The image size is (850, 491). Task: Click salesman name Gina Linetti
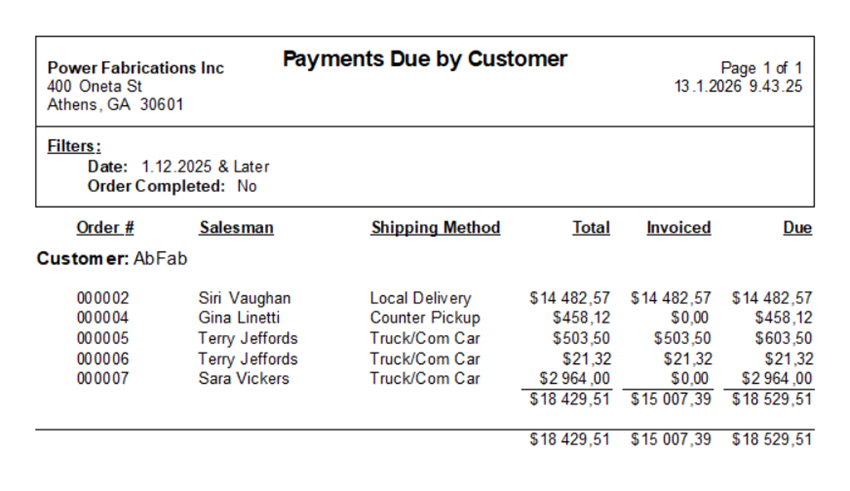239,318
